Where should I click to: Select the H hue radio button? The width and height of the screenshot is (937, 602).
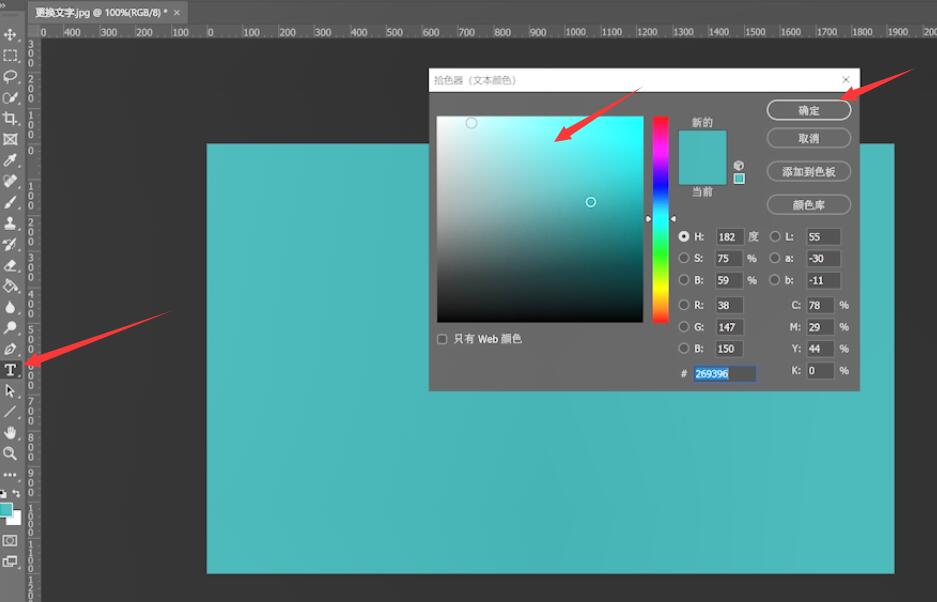(x=684, y=237)
